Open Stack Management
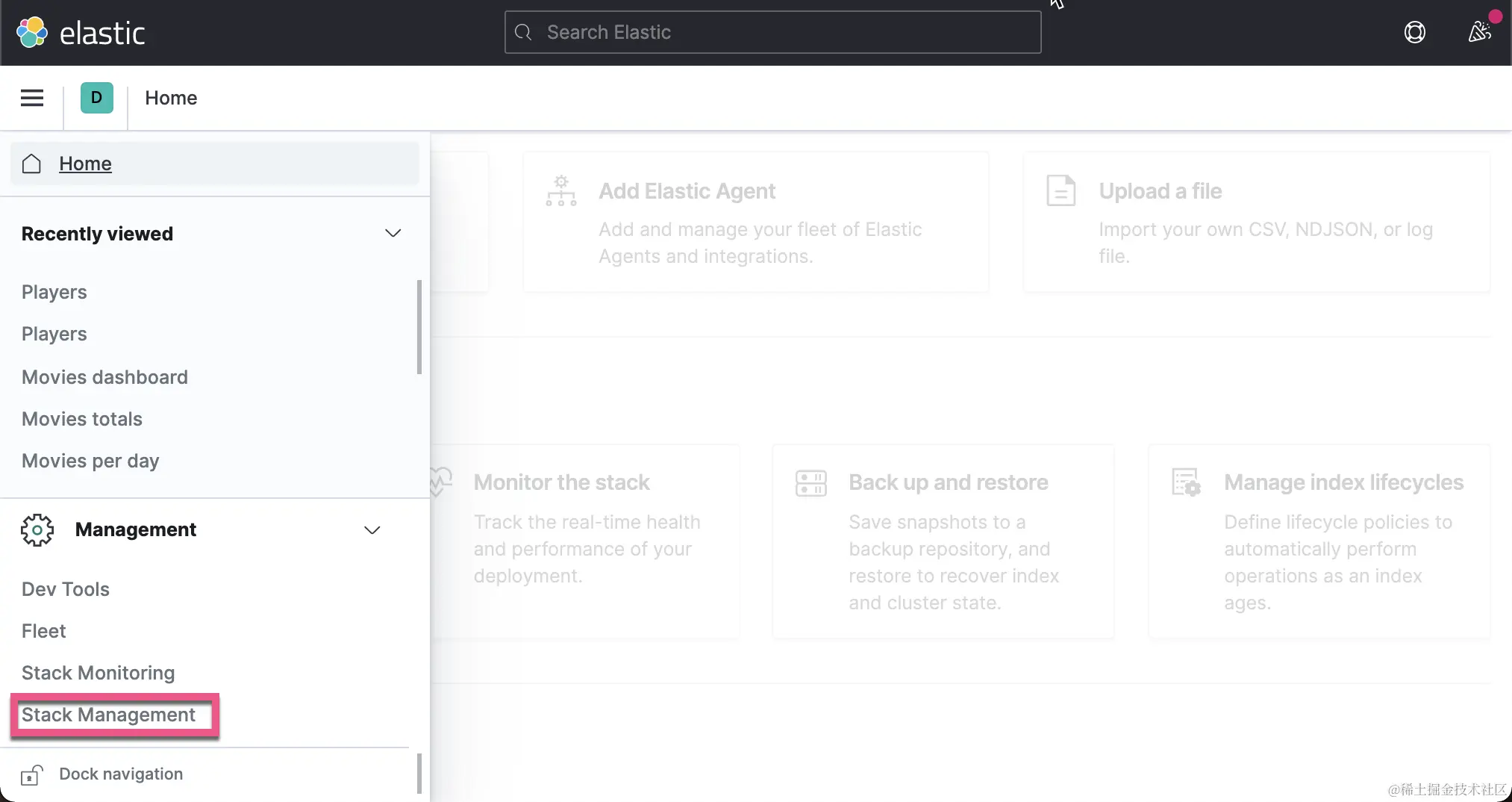1512x802 pixels. click(x=108, y=715)
